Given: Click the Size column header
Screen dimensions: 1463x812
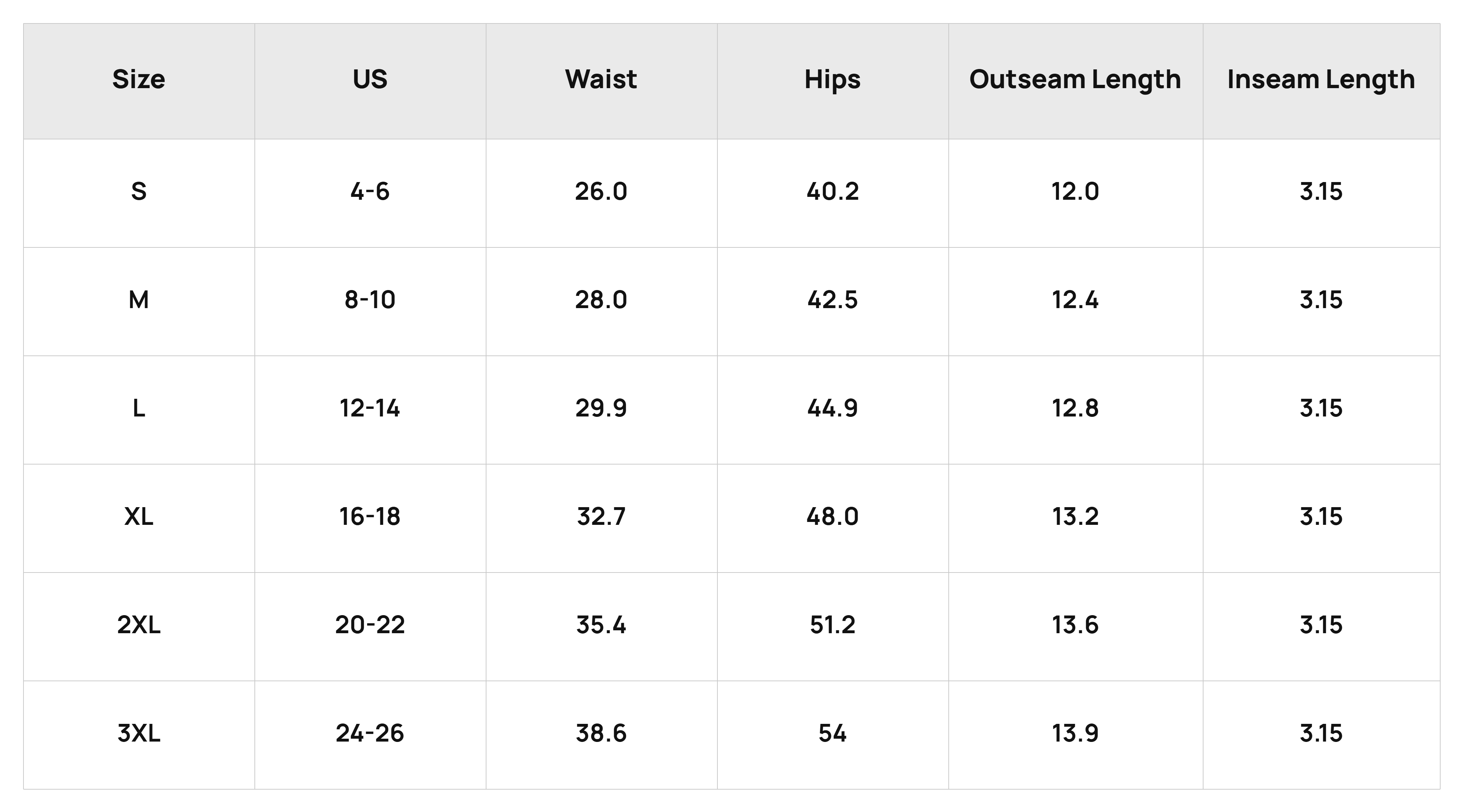Looking at the screenshot, I should 138,79.
